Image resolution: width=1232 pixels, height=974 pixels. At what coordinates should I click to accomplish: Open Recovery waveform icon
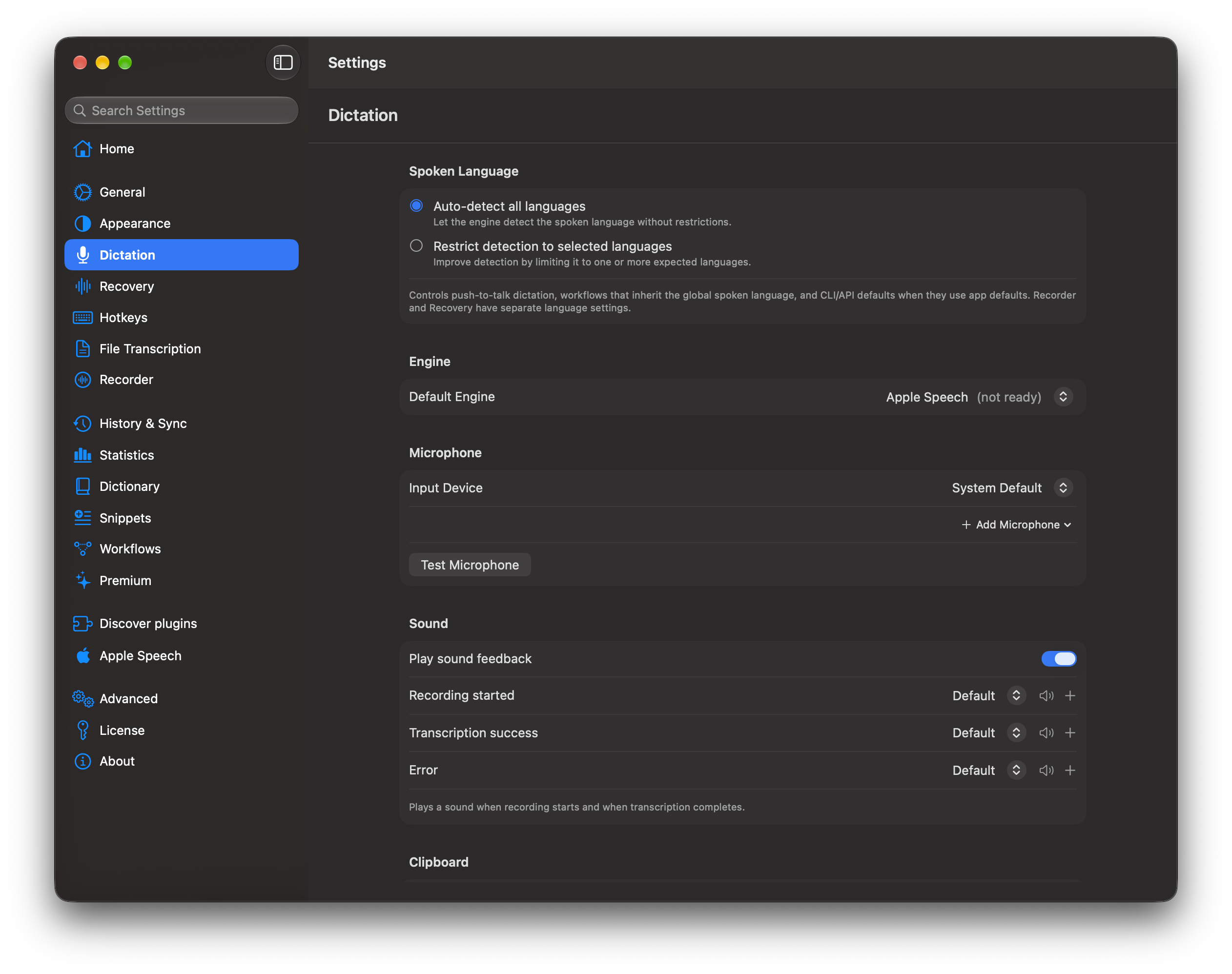click(x=82, y=286)
